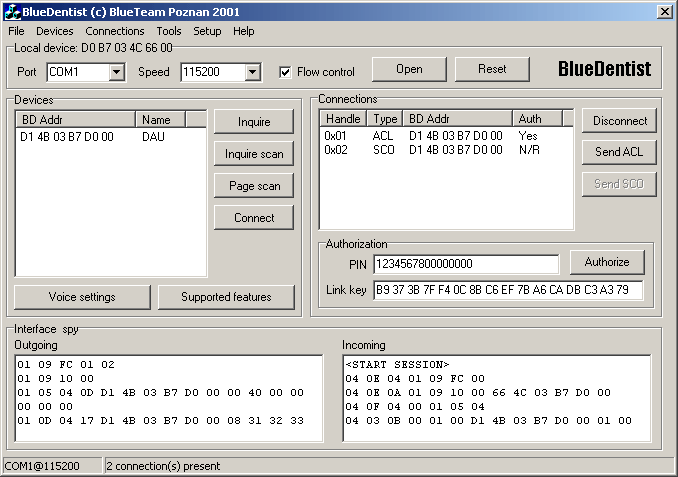Click the Send ACL button
The width and height of the screenshot is (678, 477).
tap(619, 152)
